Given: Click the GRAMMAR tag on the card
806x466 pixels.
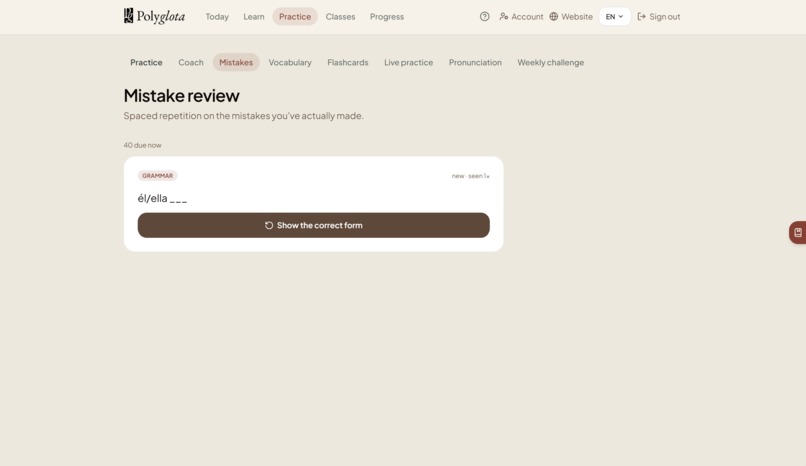Looking at the screenshot, I should 157,176.
